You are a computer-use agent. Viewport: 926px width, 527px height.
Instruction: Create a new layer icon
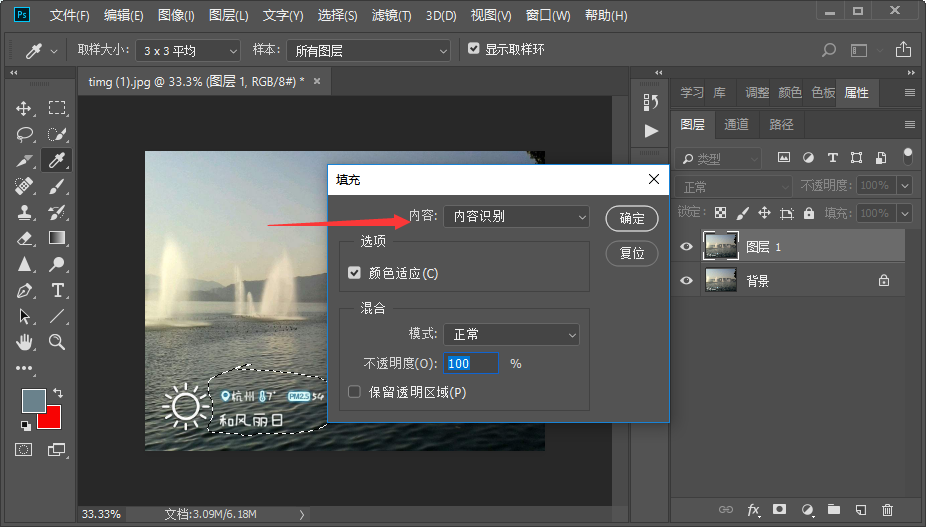tap(861, 509)
